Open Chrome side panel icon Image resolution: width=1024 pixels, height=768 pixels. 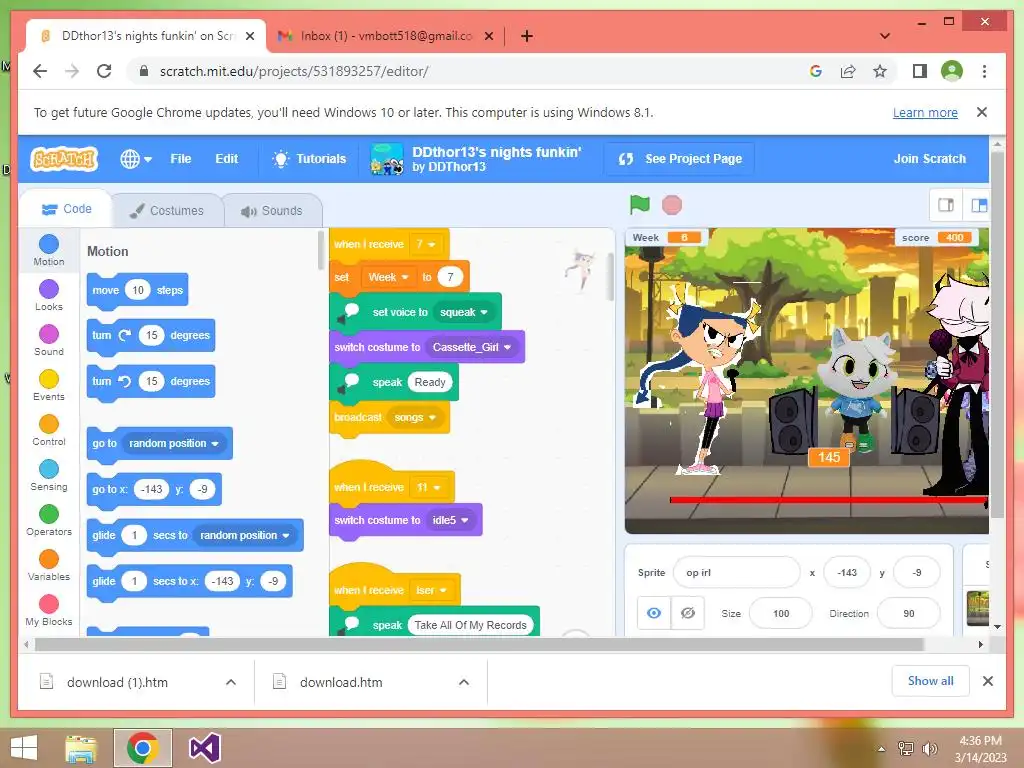(x=920, y=71)
